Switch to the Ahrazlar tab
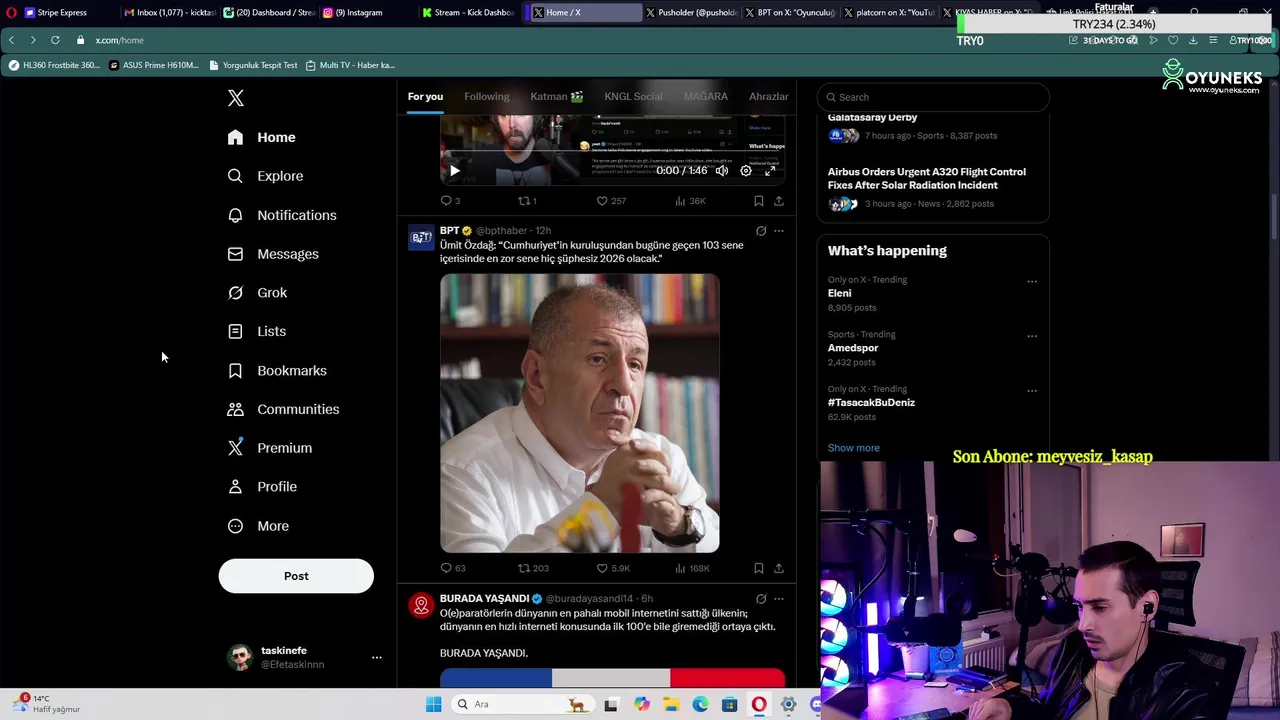The height and width of the screenshot is (720, 1280). point(768,96)
